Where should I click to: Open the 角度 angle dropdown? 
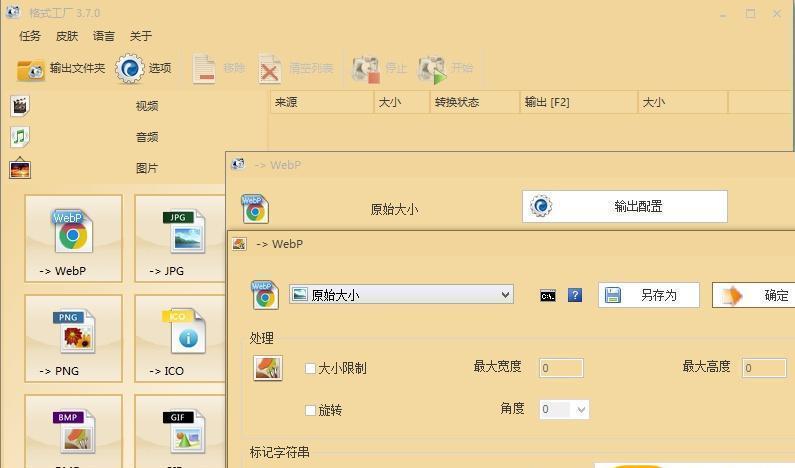pyautogui.click(x=564, y=409)
